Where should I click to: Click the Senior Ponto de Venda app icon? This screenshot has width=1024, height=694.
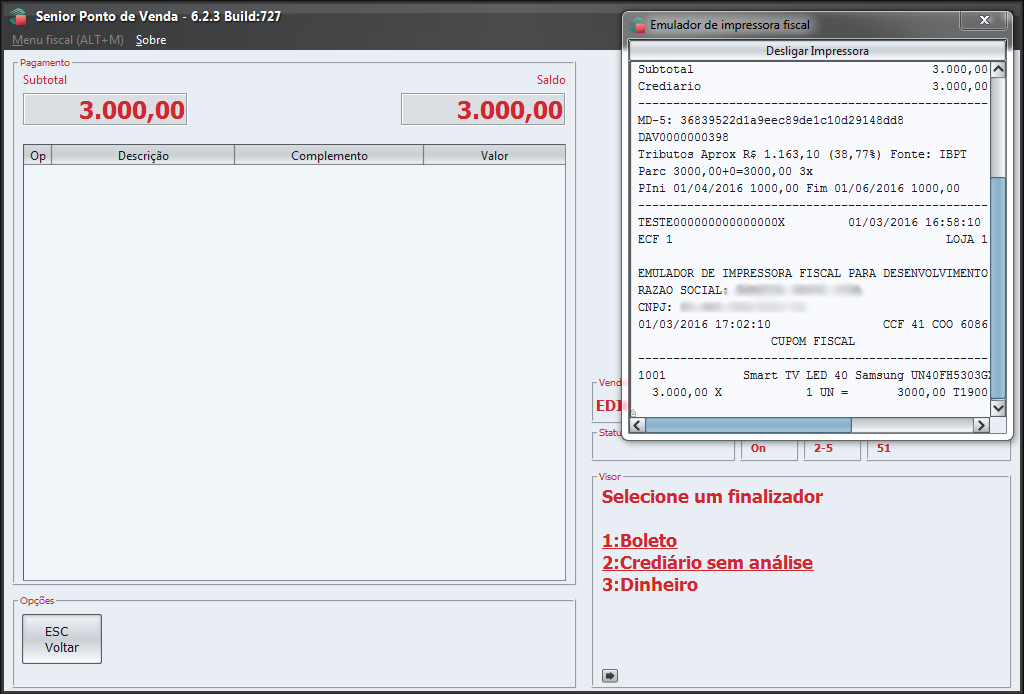(18, 17)
